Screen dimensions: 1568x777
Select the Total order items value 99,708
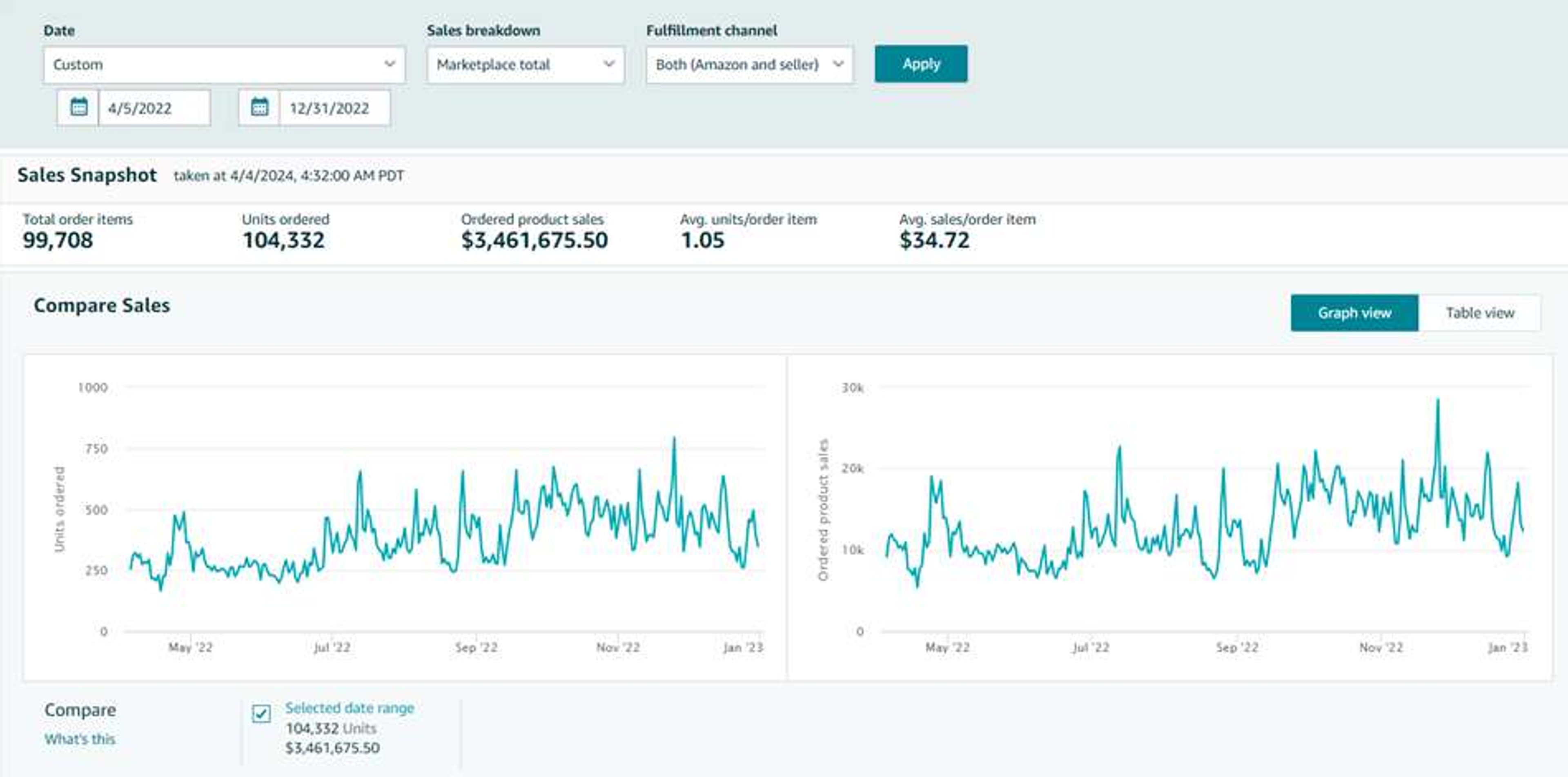click(x=58, y=240)
